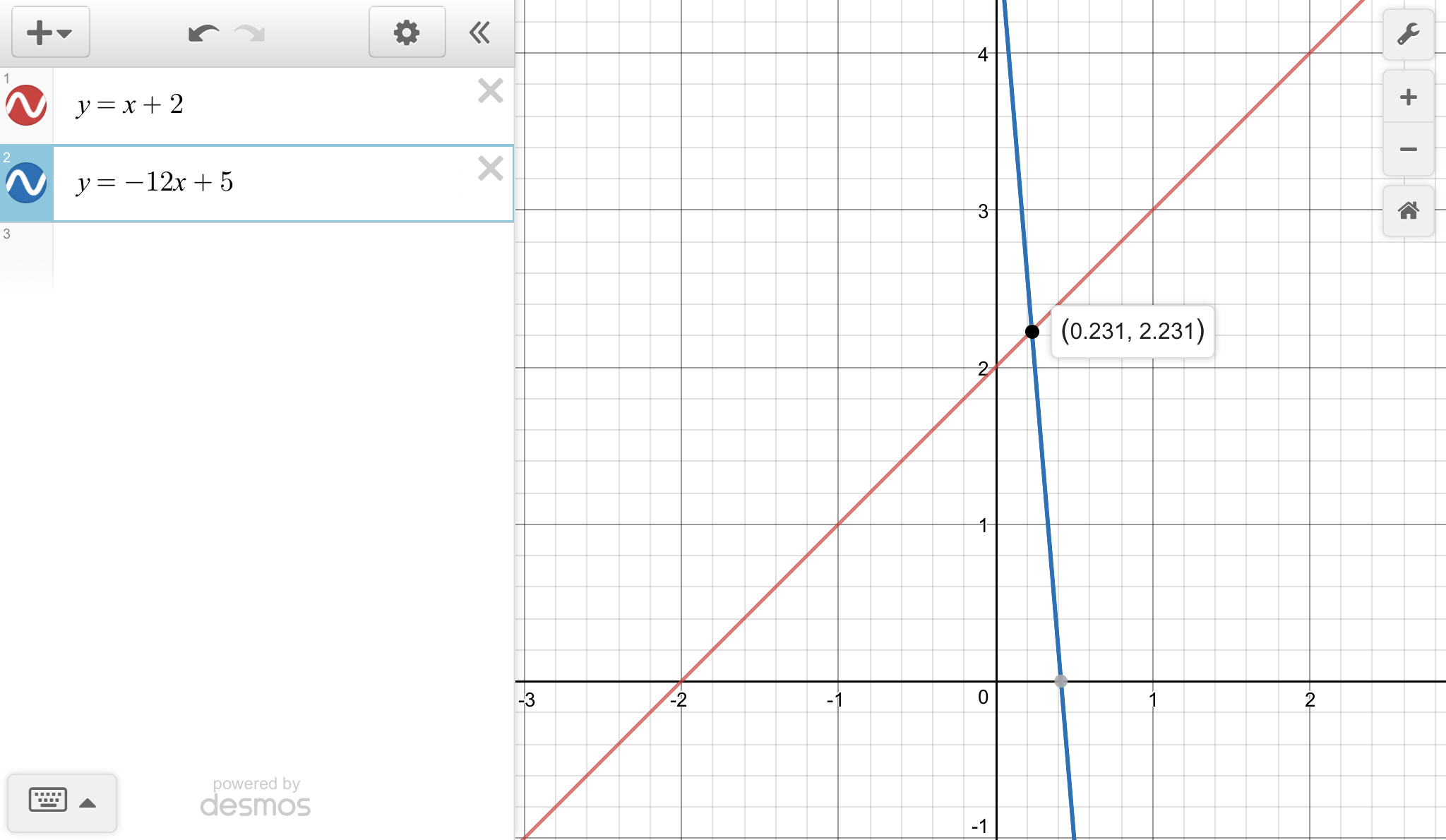
Task: Hide the blue y=-12x+5 line
Action: click(26, 183)
